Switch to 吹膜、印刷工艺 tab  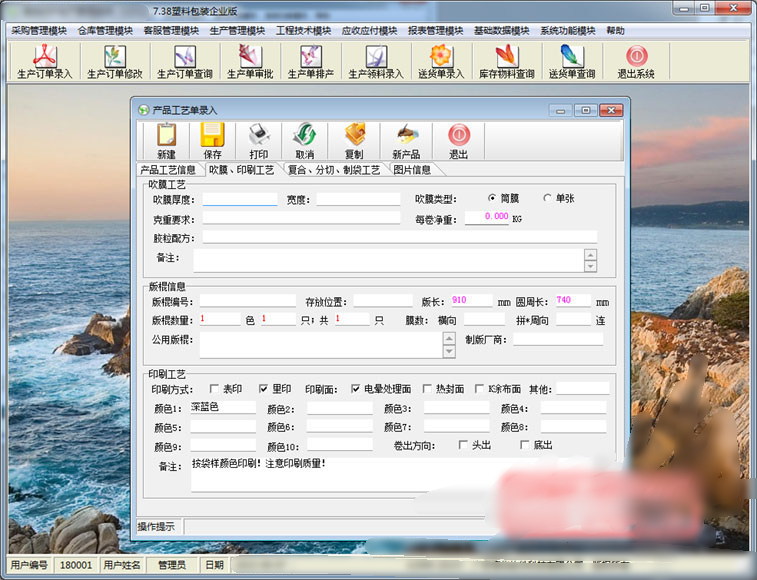241,170
